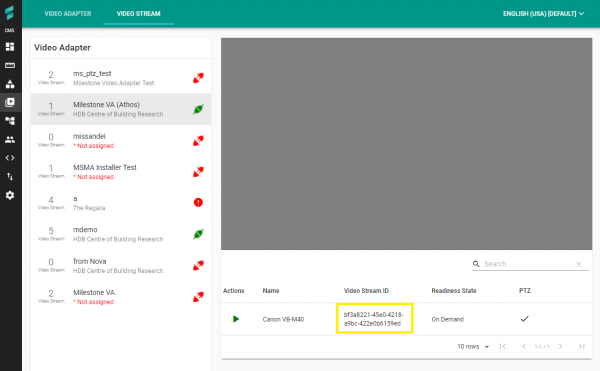Click connected icon for mdemo
This screenshot has width=600, height=371.
click(x=198, y=234)
